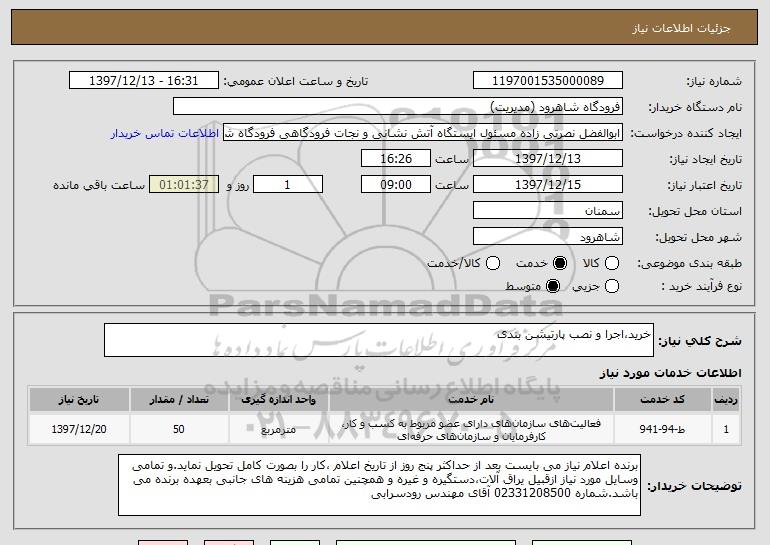Select the جزیی purchase type radio
Image resolution: width=770 pixels, height=545 pixels.
(611, 286)
